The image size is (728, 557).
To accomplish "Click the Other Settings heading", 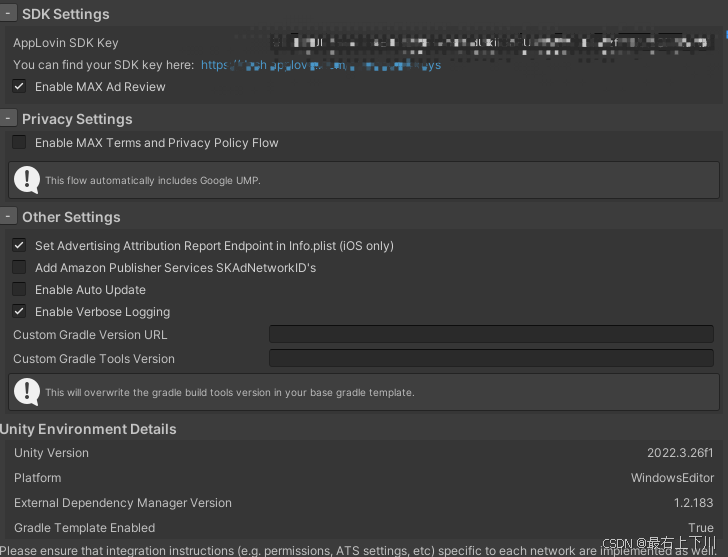I will [x=71, y=217].
